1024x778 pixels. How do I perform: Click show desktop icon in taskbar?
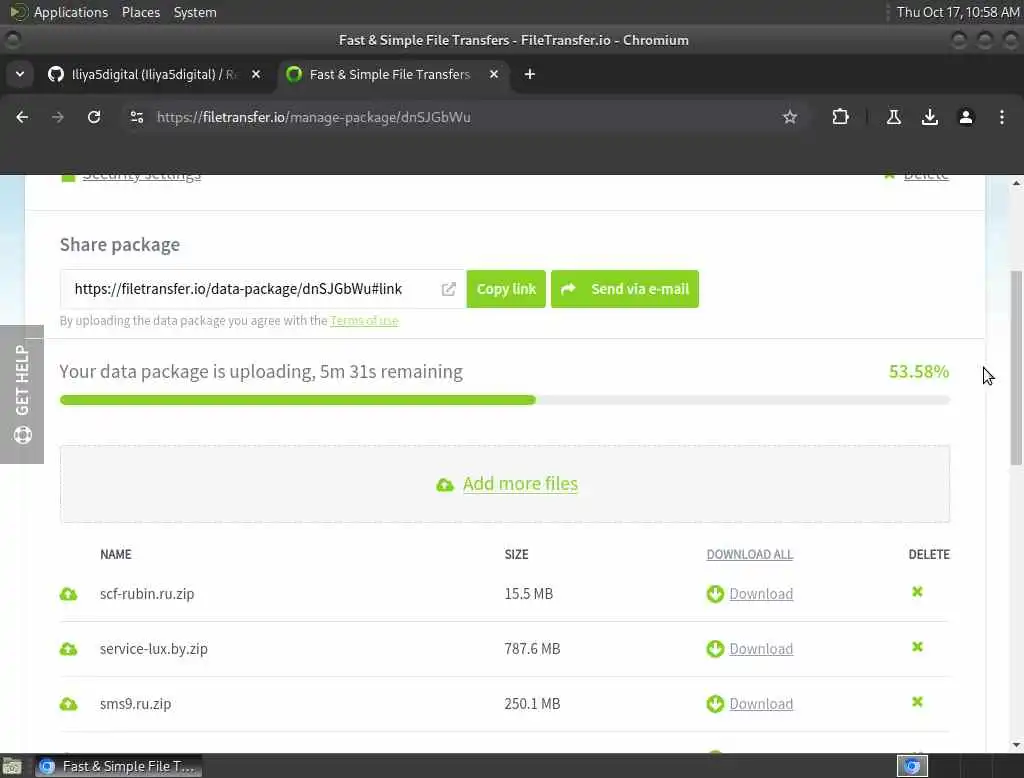[12, 766]
